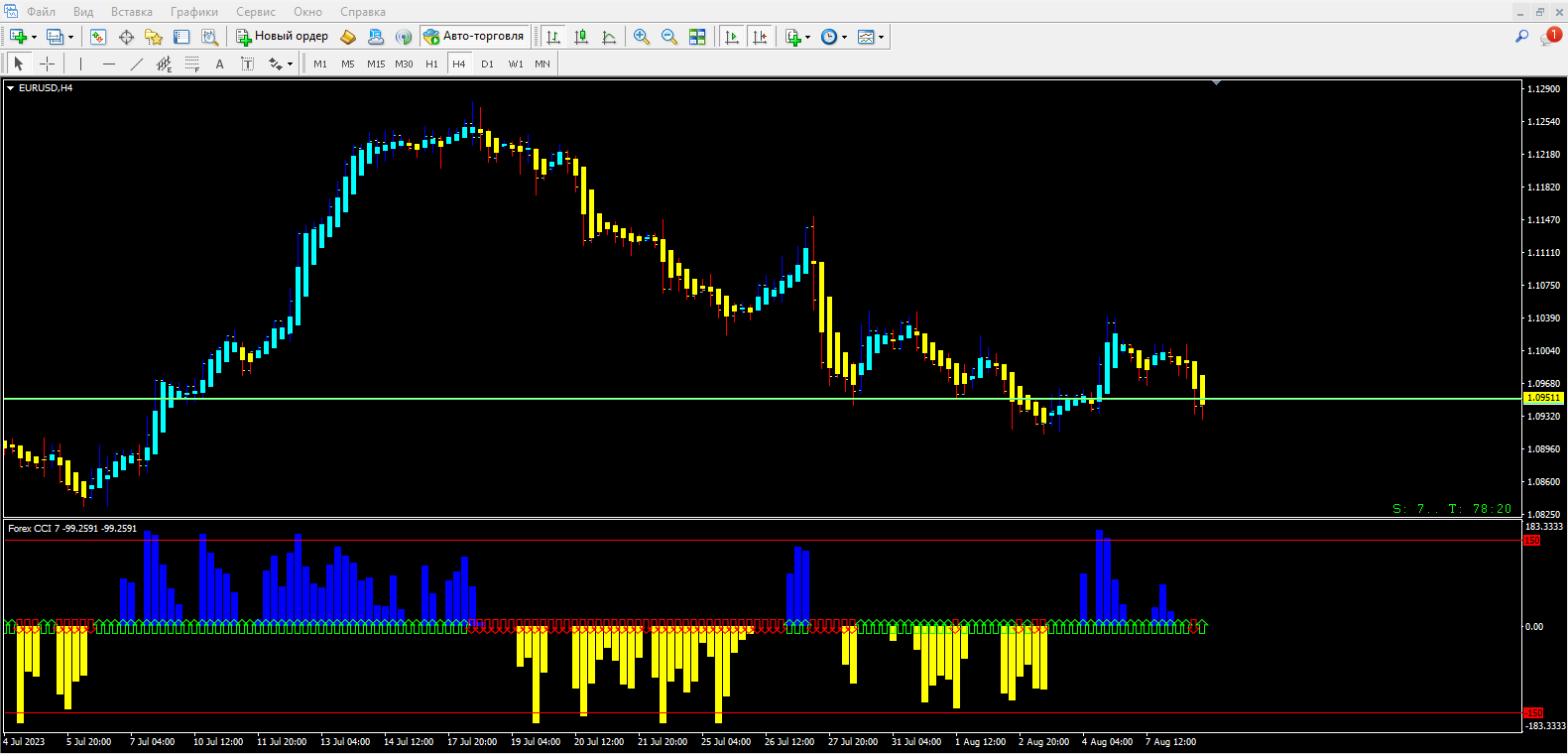Click the Новый ордер button
The width and height of the screenshot is (1568, 755).
click(x=282, y=37)
